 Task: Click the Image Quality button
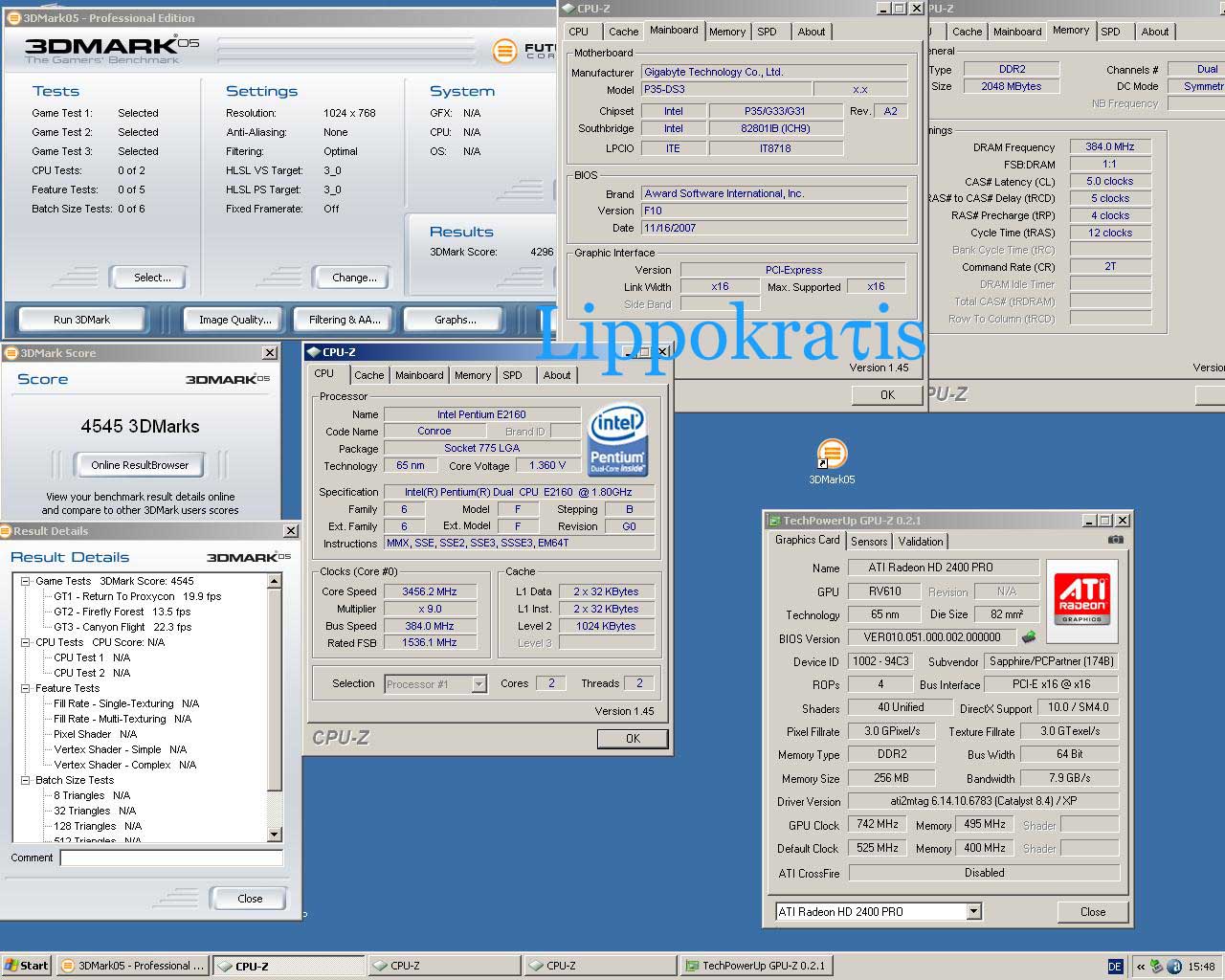pos(235,320)
